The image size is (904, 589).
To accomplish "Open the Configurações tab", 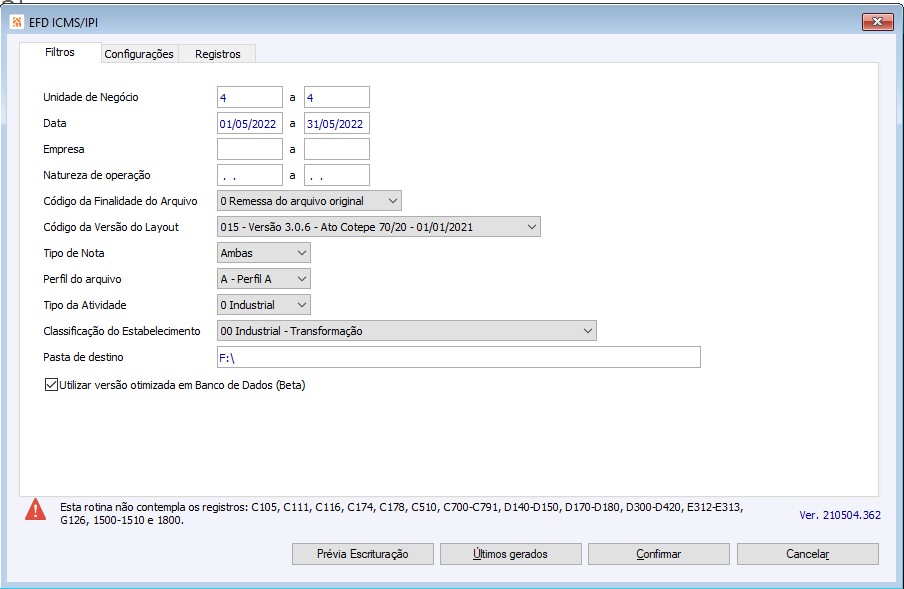I will point(139,54).
